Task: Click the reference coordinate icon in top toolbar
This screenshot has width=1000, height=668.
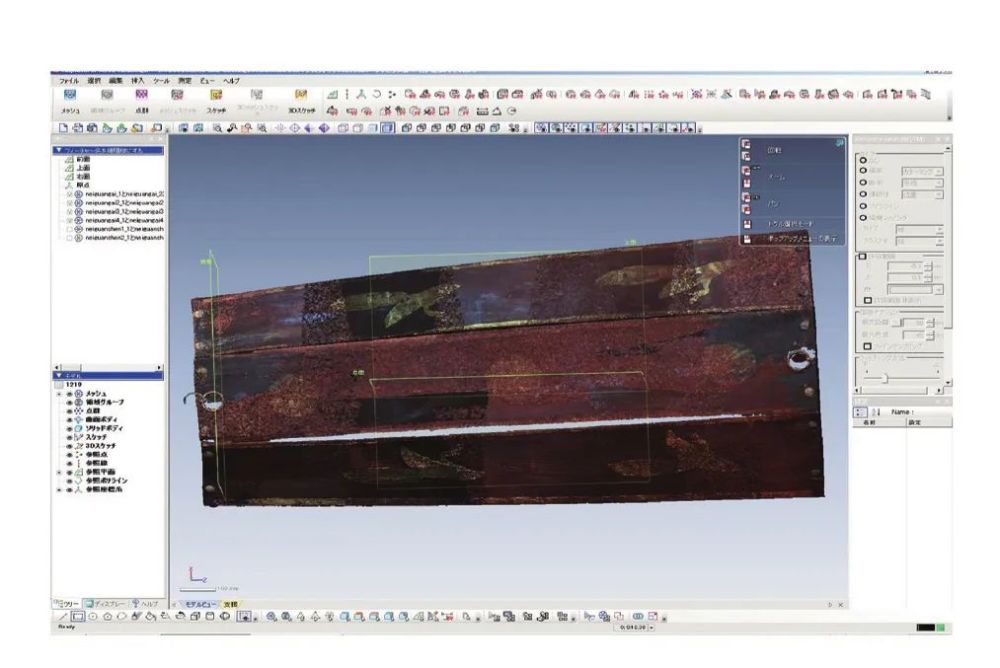Action: coord(361,94)
